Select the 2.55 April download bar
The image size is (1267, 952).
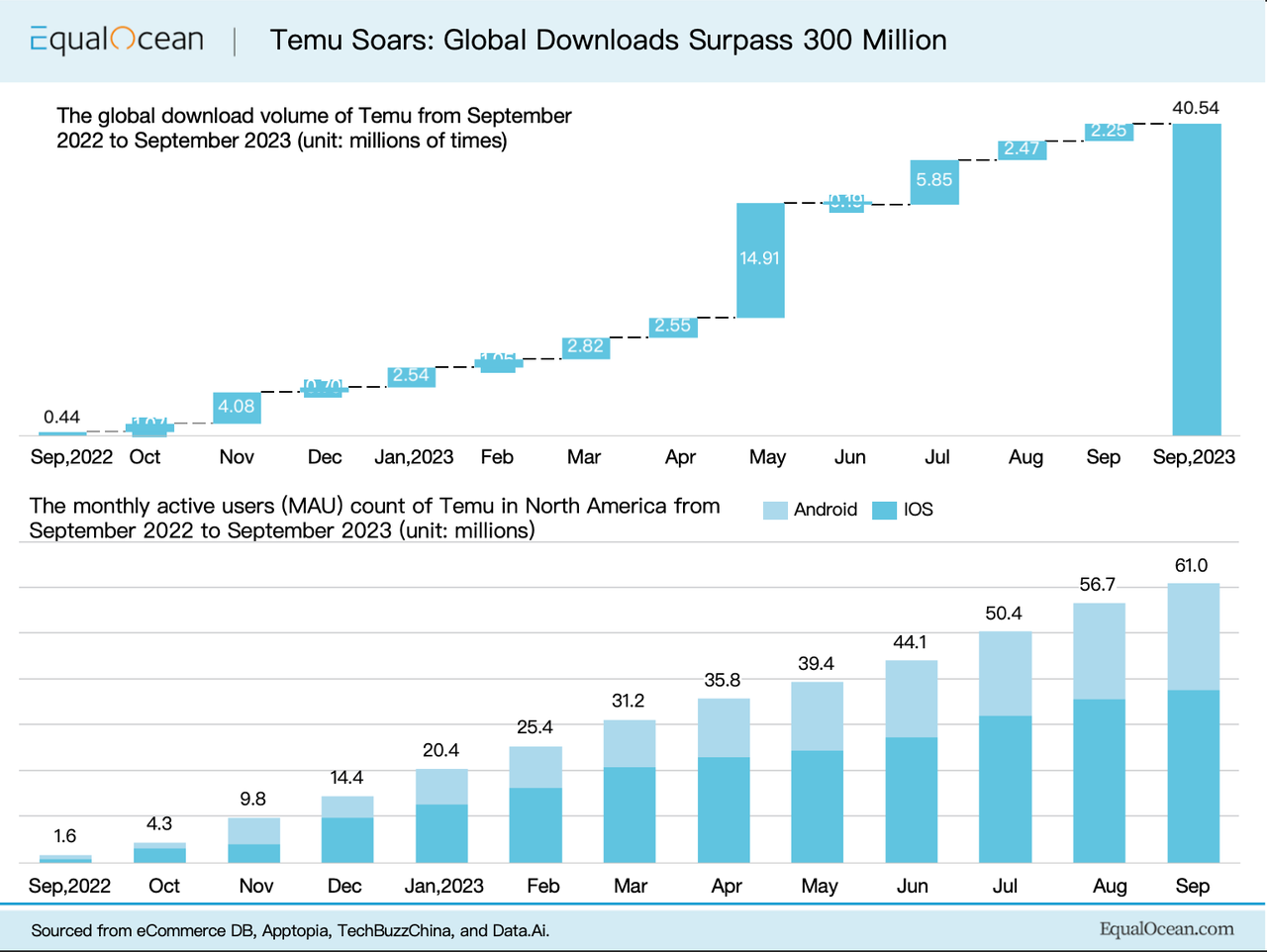(673, 328)
